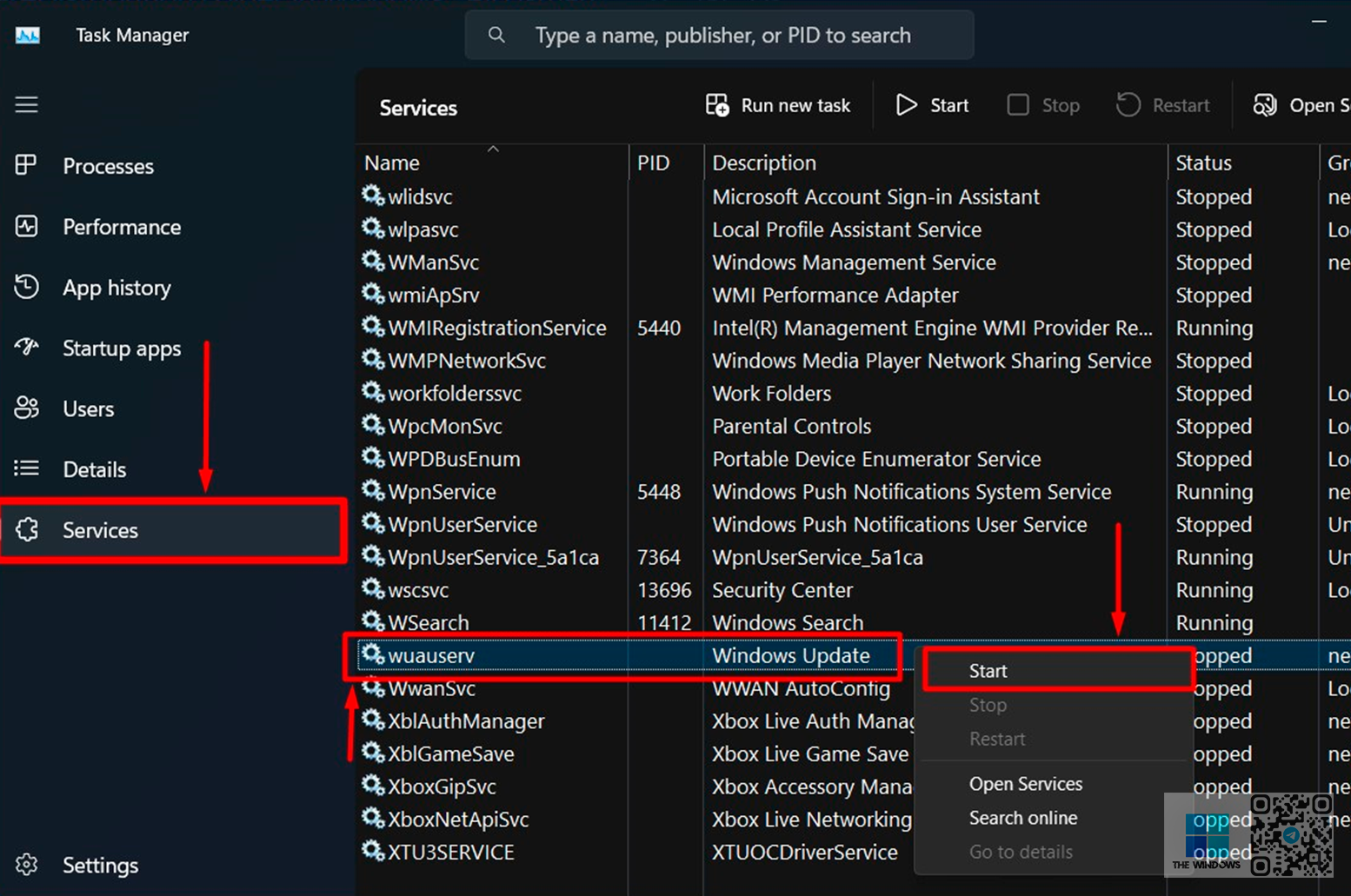The image size is (1351, 896).
Task: Click the Parental Controls description
Action: click(x=791, y=426)
